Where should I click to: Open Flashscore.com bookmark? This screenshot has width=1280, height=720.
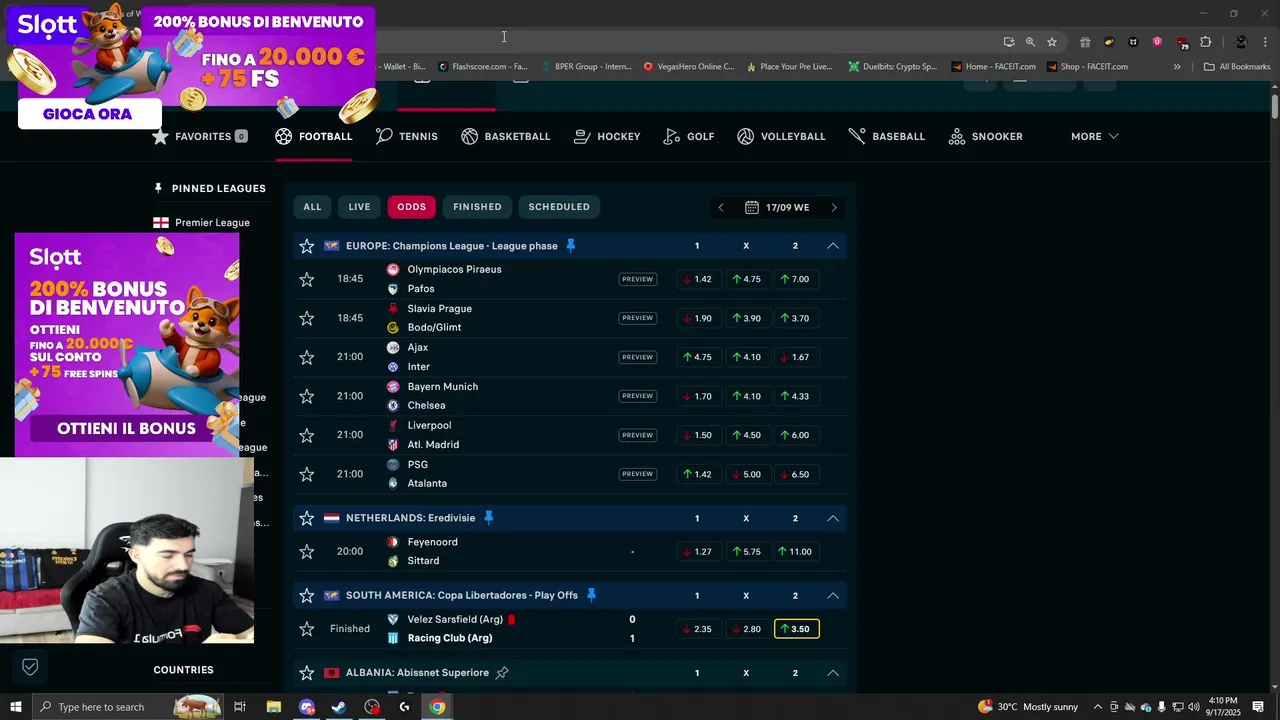tap(483, 67)
